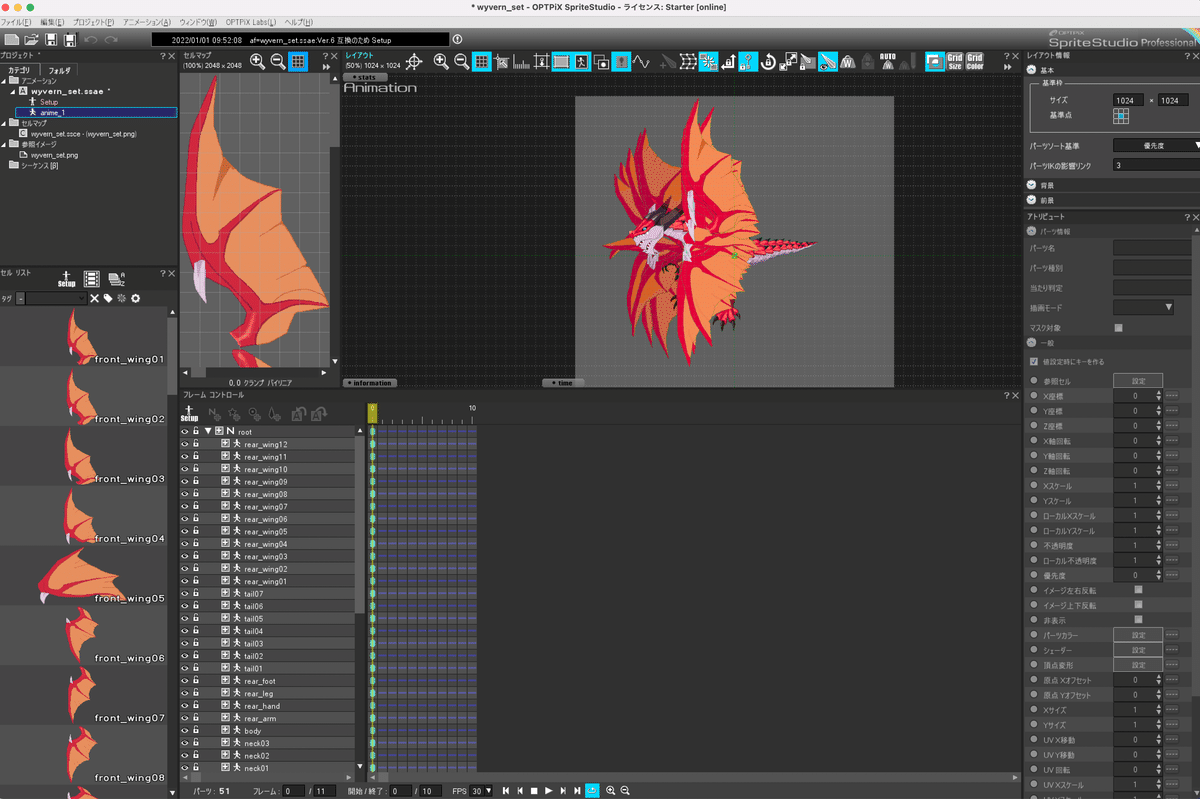Click the Save All double-floppy icon
1200x799 pixels.
click(70, 39)
